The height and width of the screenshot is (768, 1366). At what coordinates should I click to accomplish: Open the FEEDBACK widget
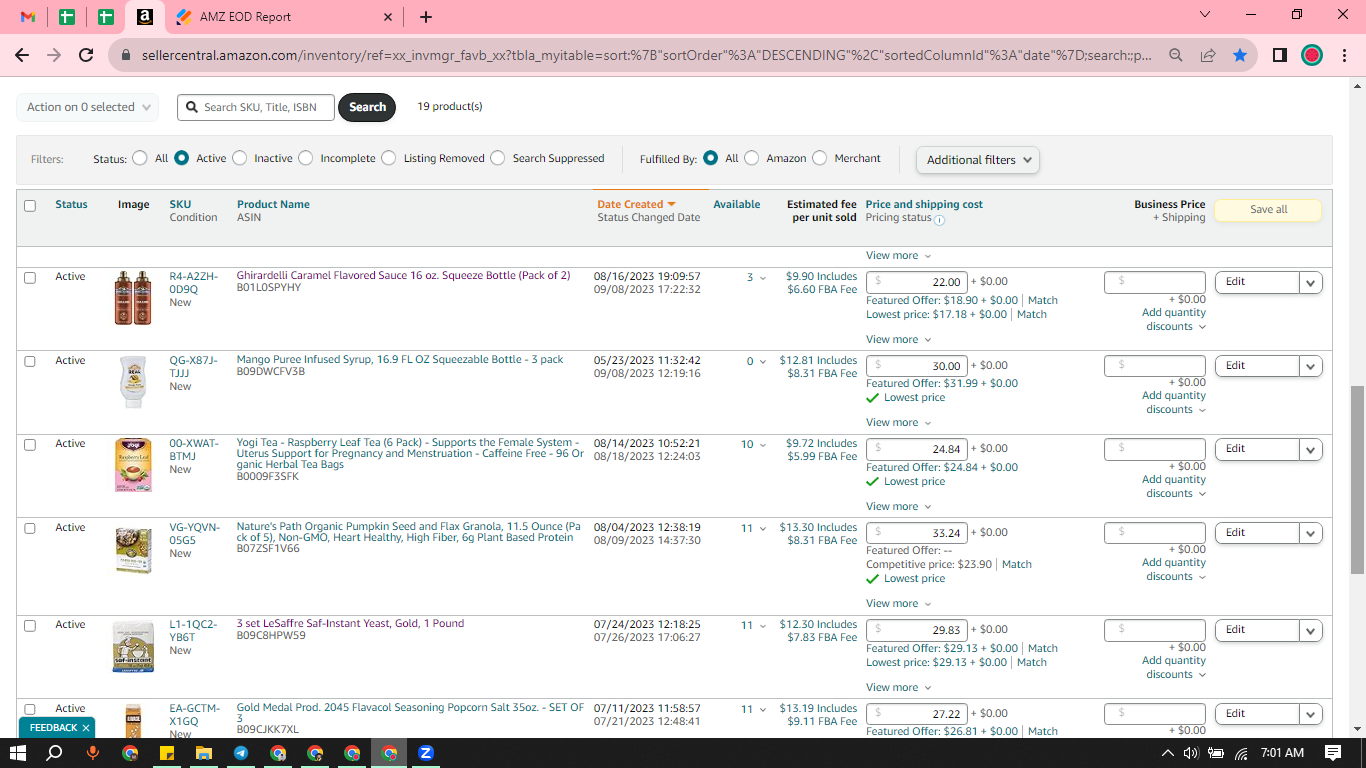[x=53, y=728]
